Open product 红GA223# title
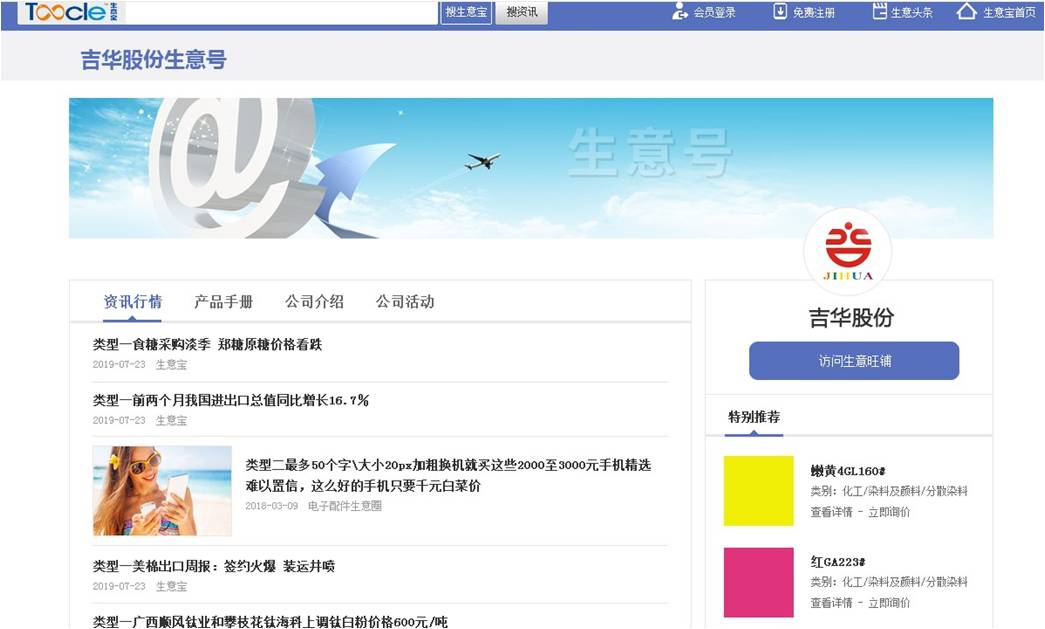The height and width of the screenshot is (629, 1045). (838, 562)
